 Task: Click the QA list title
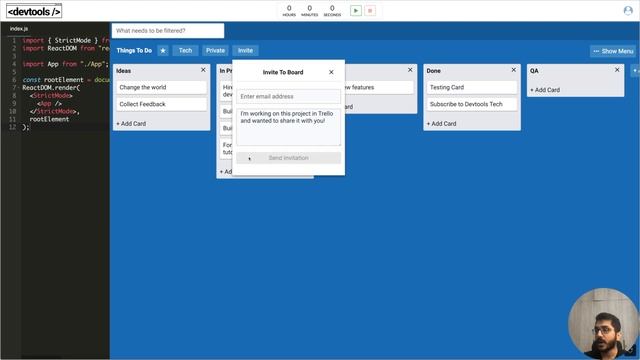coord(534,71)
